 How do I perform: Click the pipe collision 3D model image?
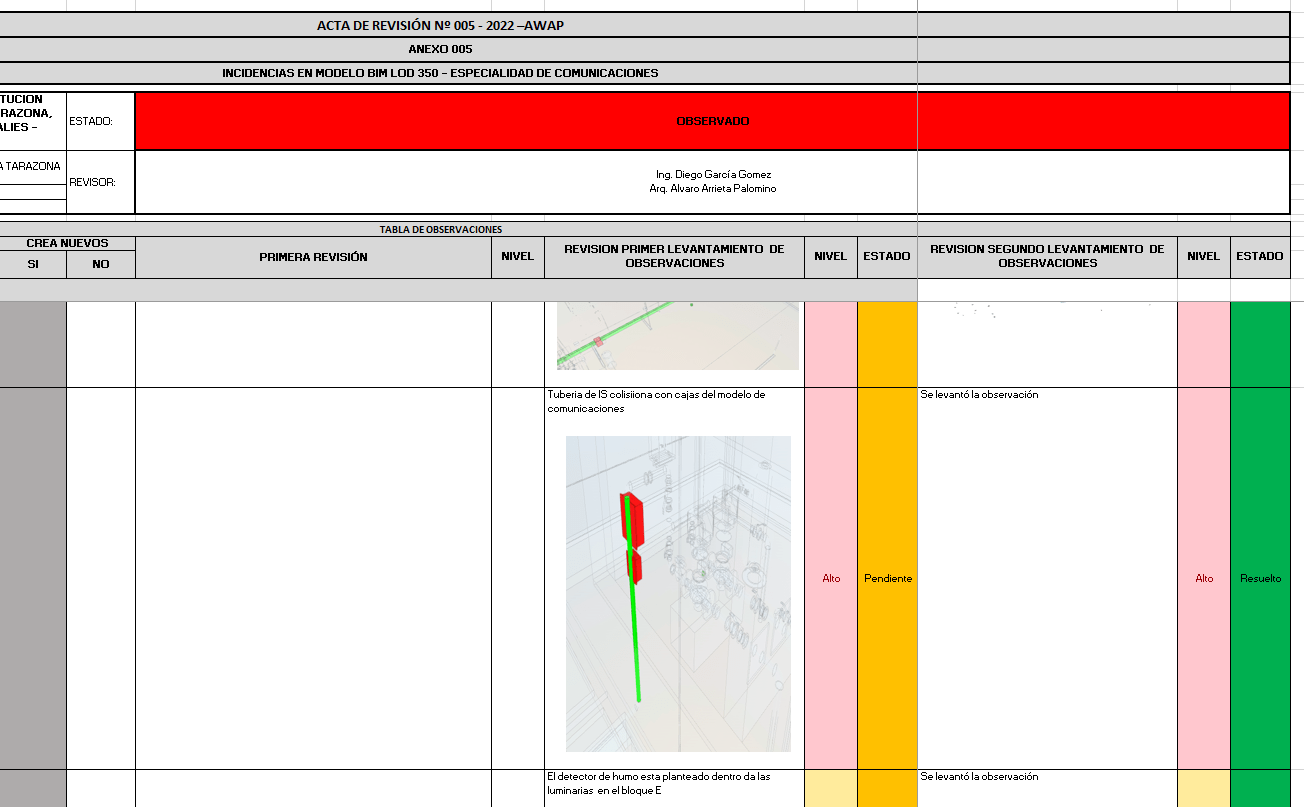coord(678,593)
